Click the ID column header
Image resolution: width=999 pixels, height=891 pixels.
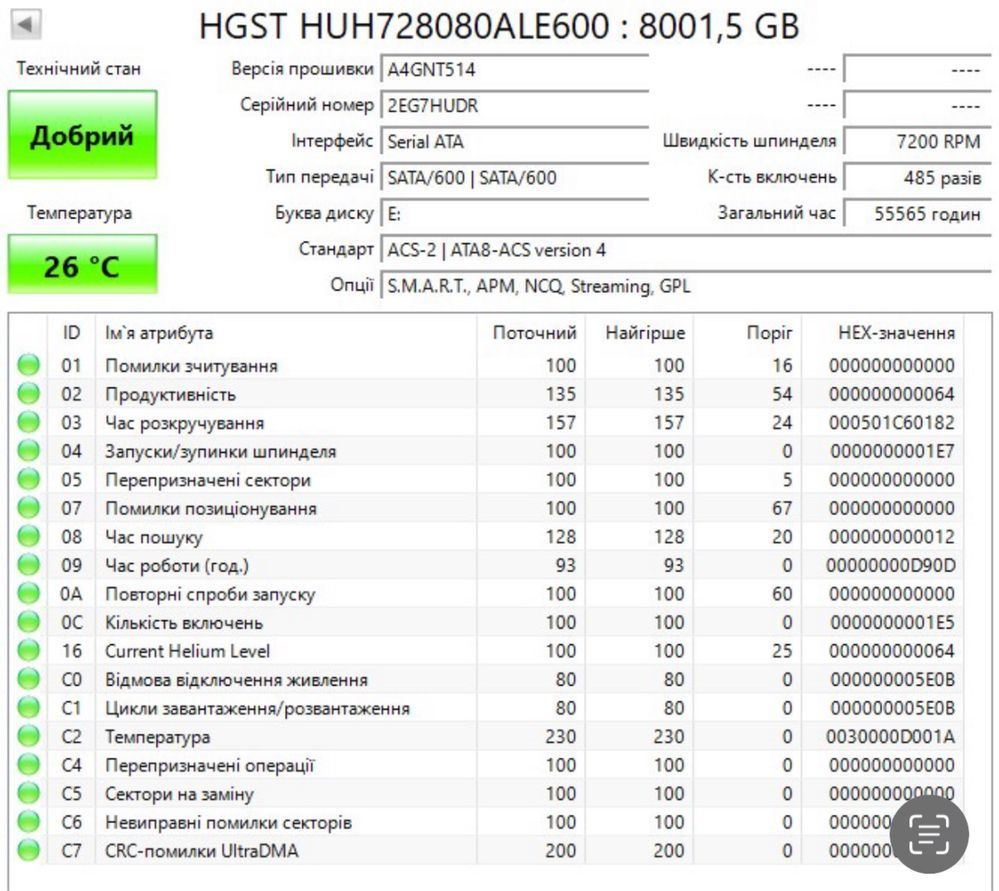point(71,333)
